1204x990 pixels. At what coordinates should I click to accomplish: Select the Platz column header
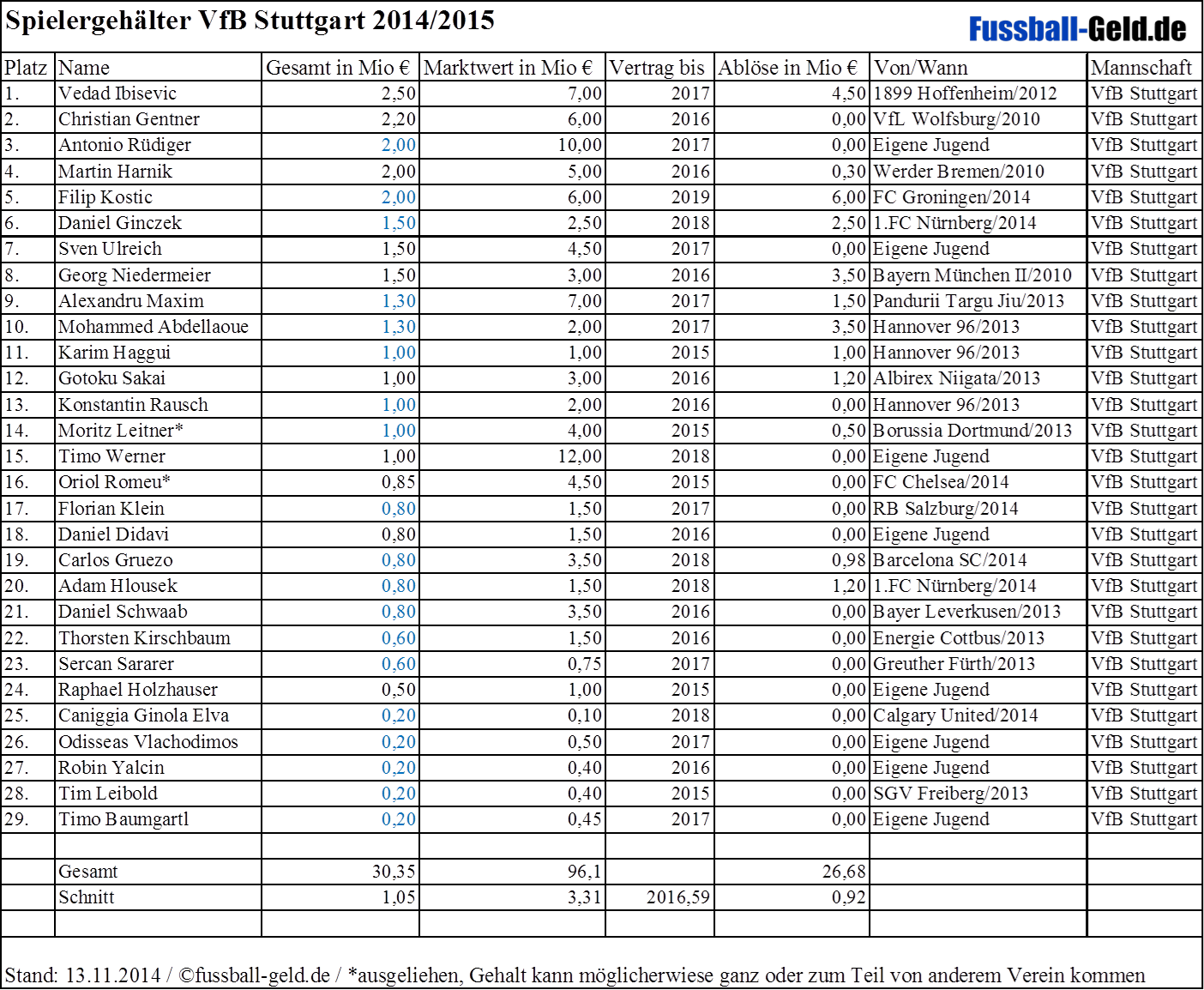pos(26,68)
